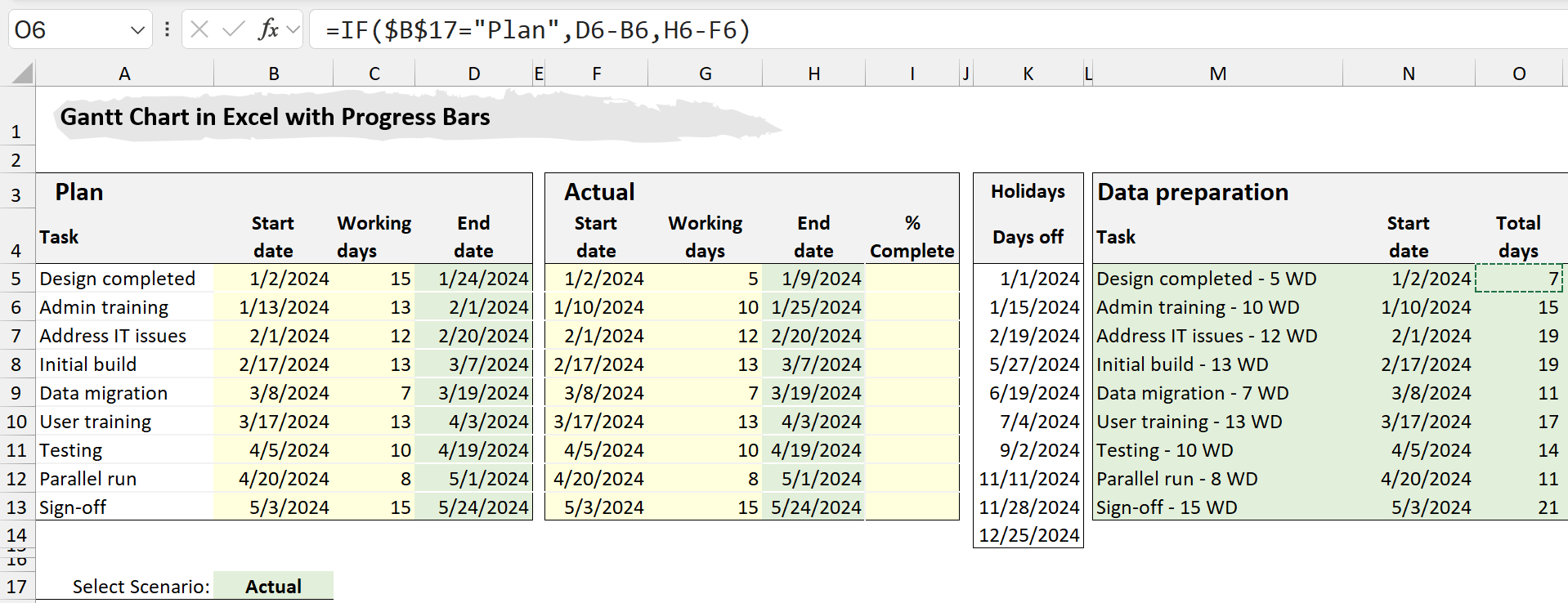
Task: Click the Enter checkmark in formula bar
Action: (x=233, y=30)
